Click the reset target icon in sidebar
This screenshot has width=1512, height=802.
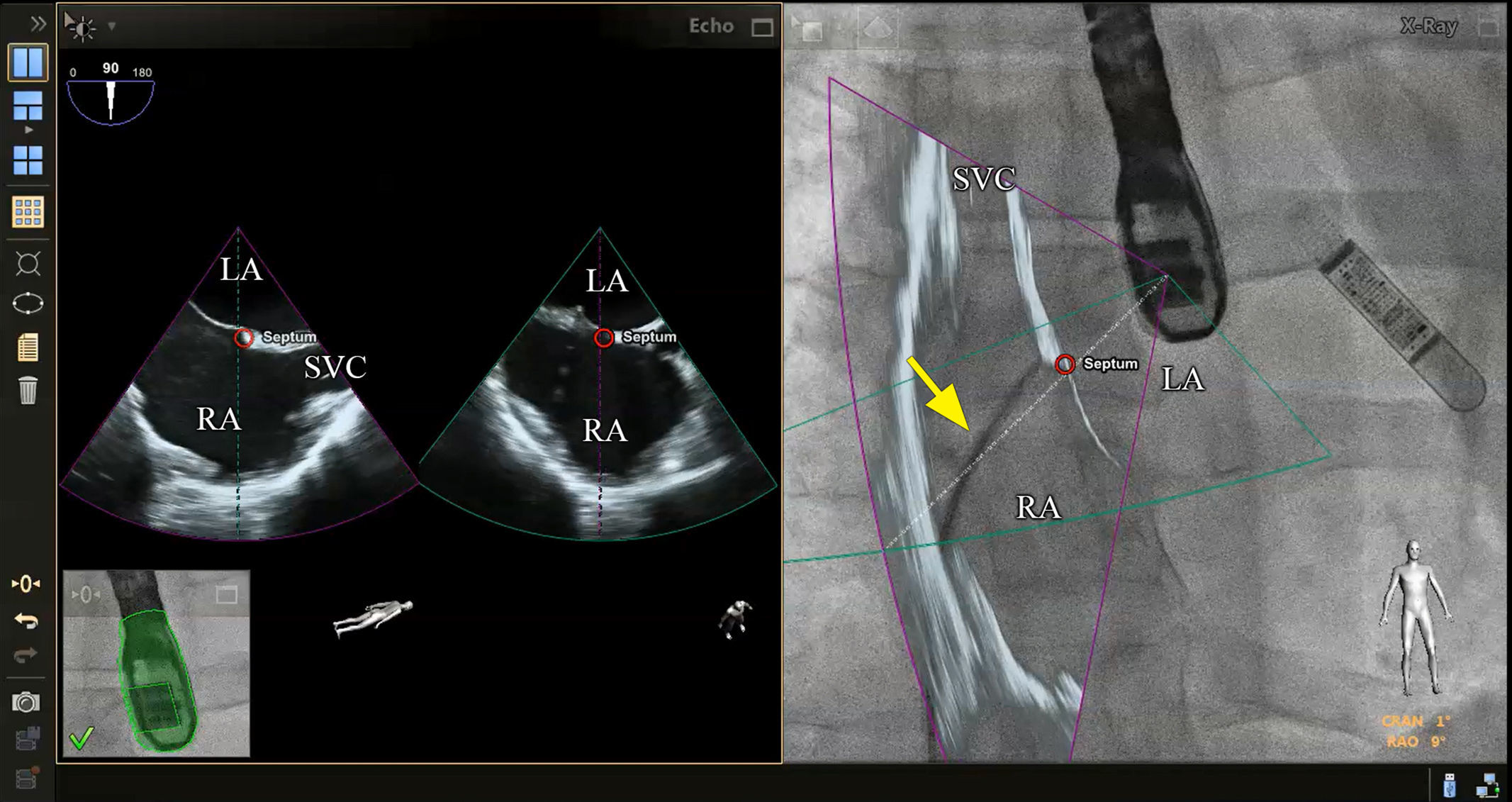point(26,584)
